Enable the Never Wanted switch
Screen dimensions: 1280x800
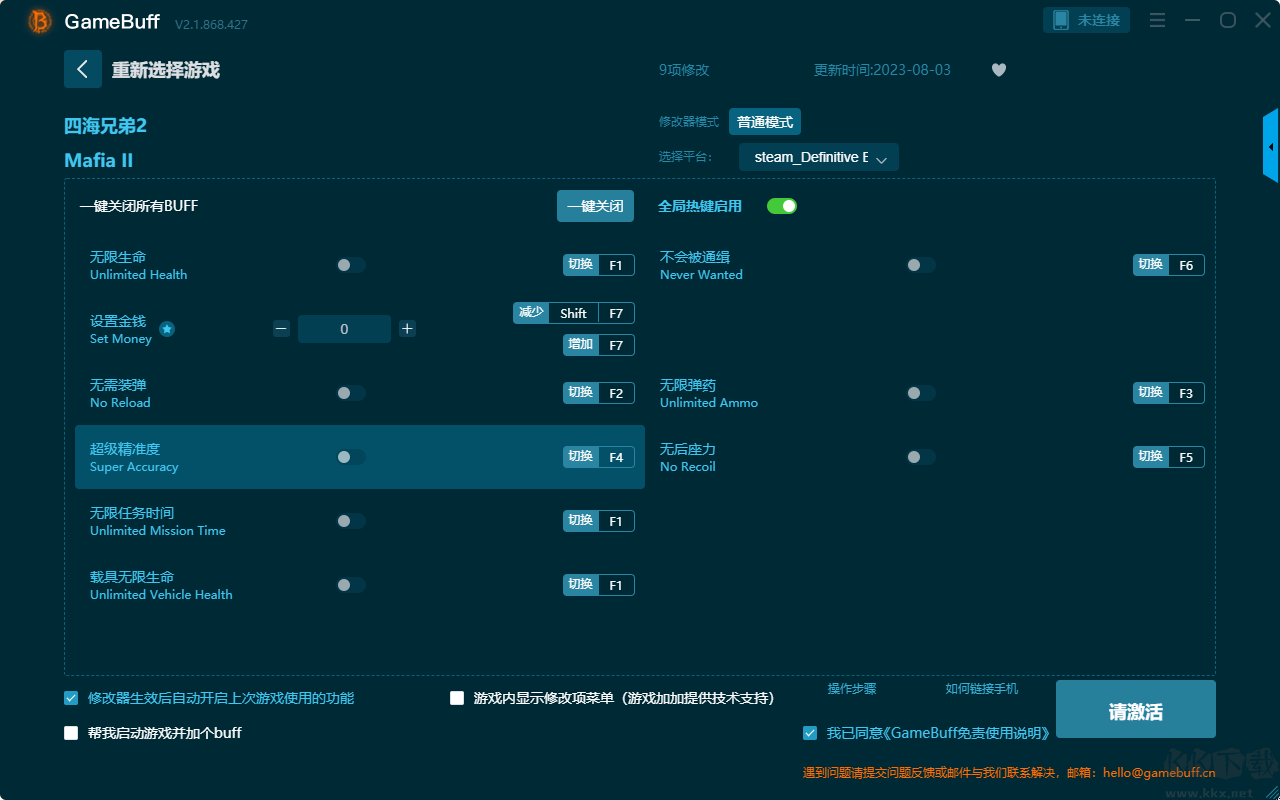(x=921, y=265)
